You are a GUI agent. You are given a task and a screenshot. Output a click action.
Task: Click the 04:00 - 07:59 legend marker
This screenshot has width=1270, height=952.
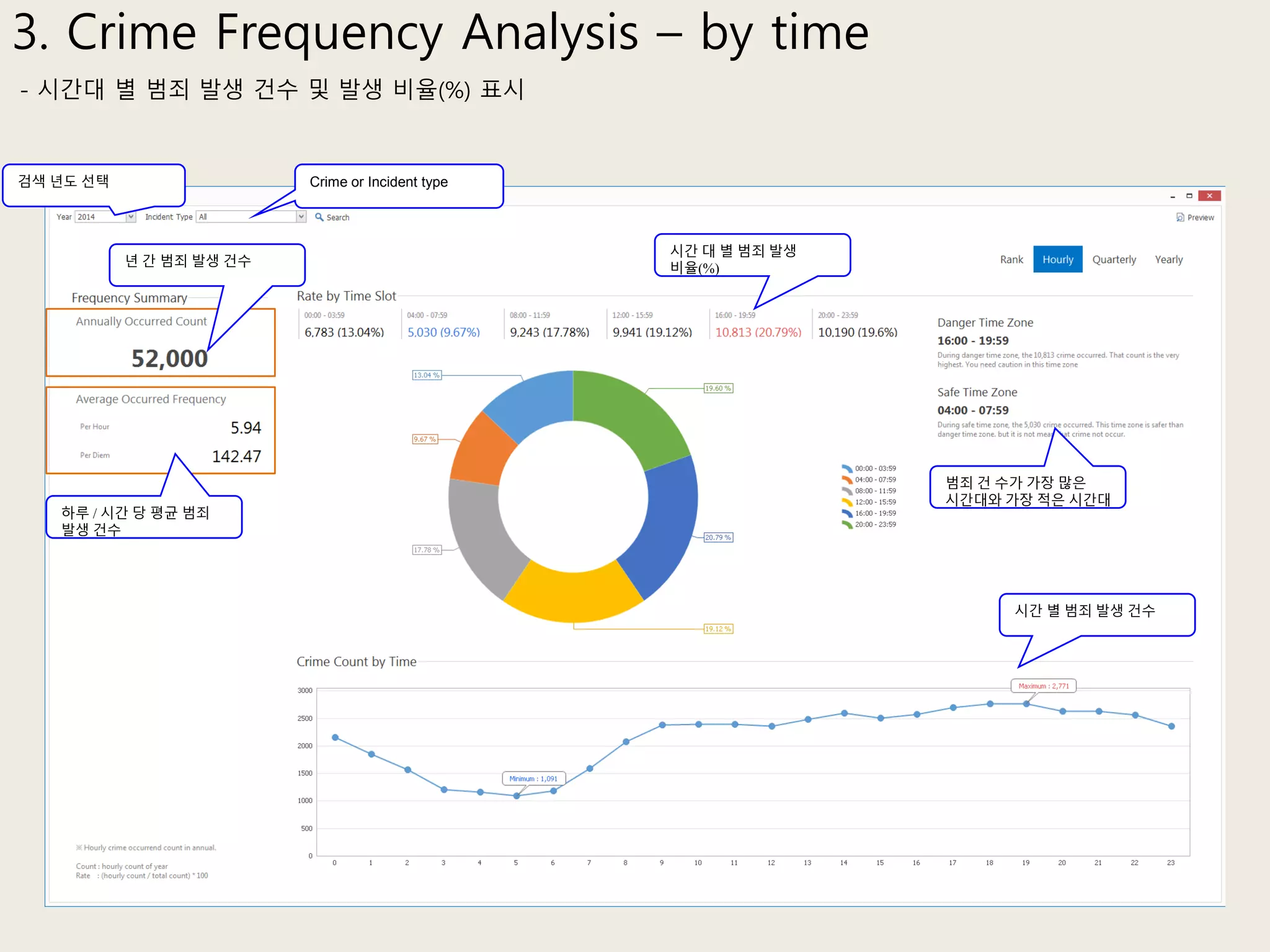[847, 480]
